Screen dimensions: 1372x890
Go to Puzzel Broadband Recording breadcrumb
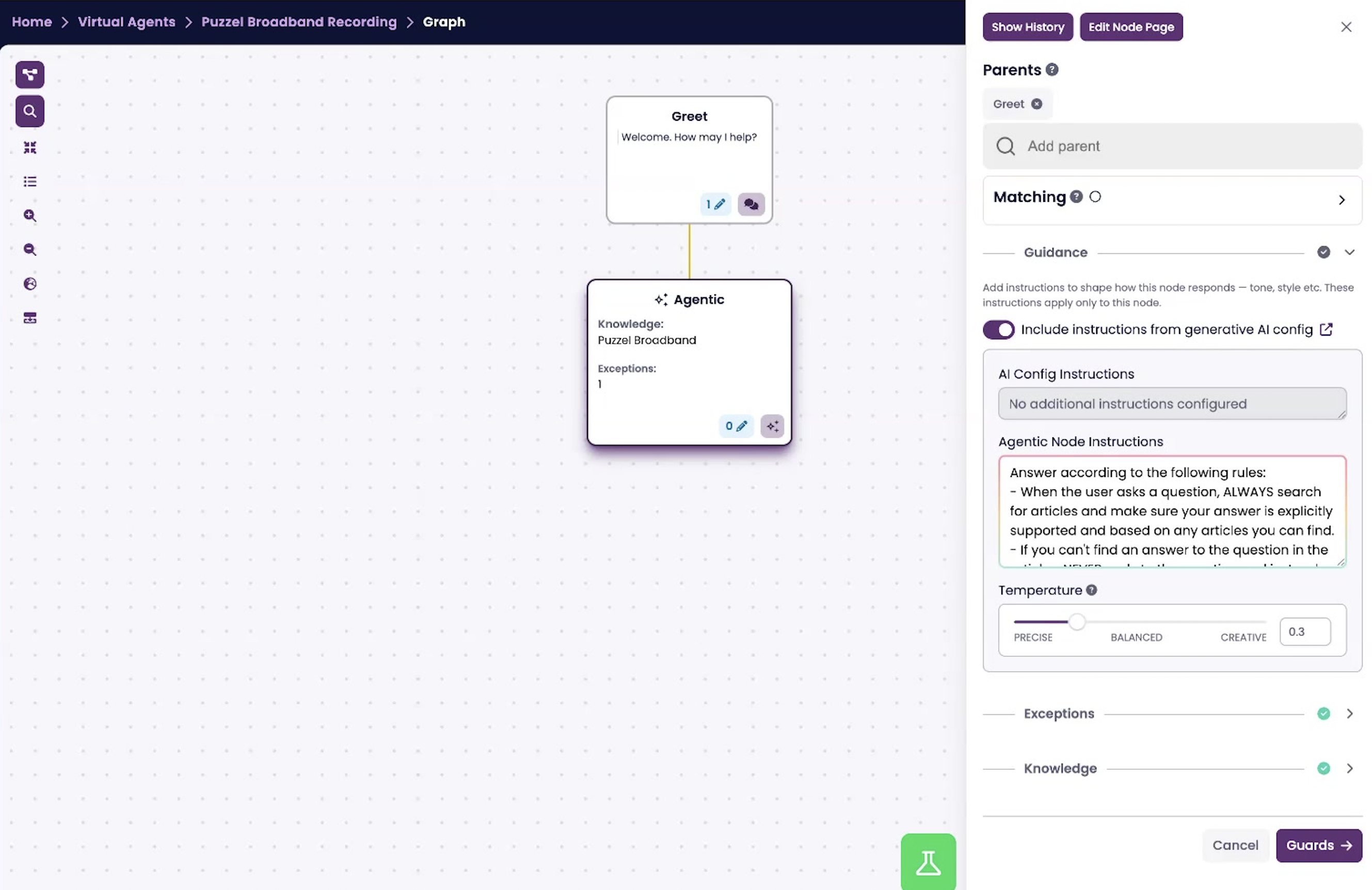coord(299,22)
